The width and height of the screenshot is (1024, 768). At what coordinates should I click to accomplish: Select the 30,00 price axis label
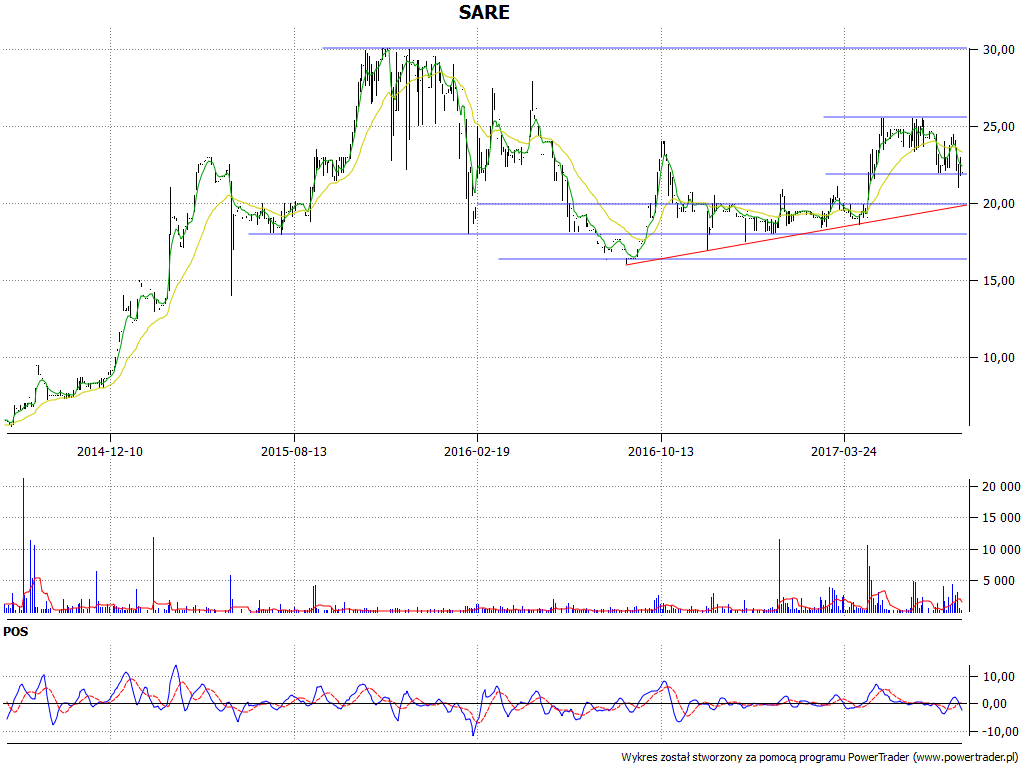(x=999, y=50)
